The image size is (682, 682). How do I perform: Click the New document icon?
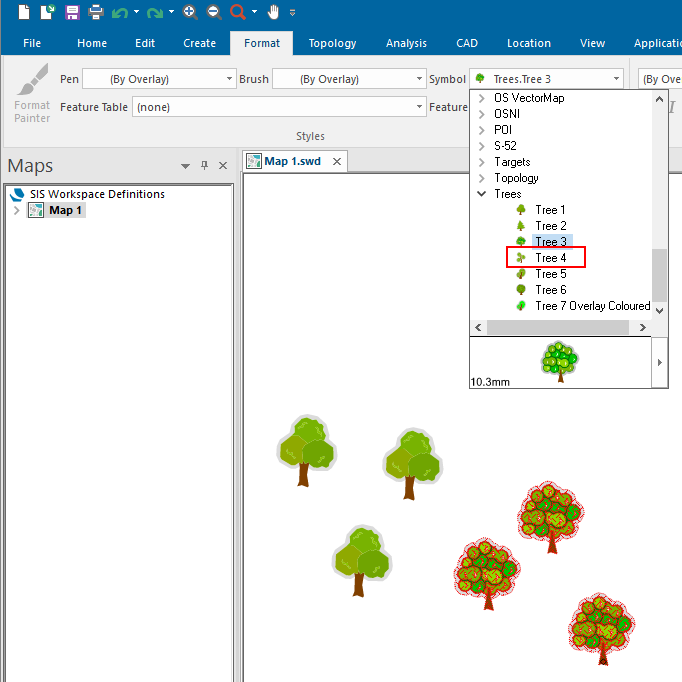tap(24, 12)
